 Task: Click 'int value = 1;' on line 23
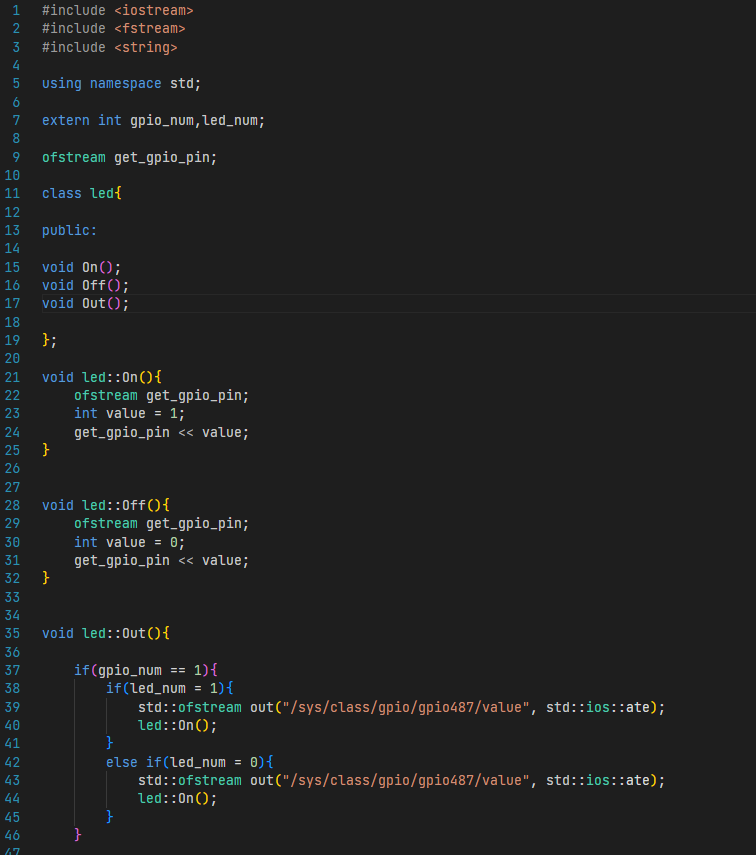(x=129, y=413)
